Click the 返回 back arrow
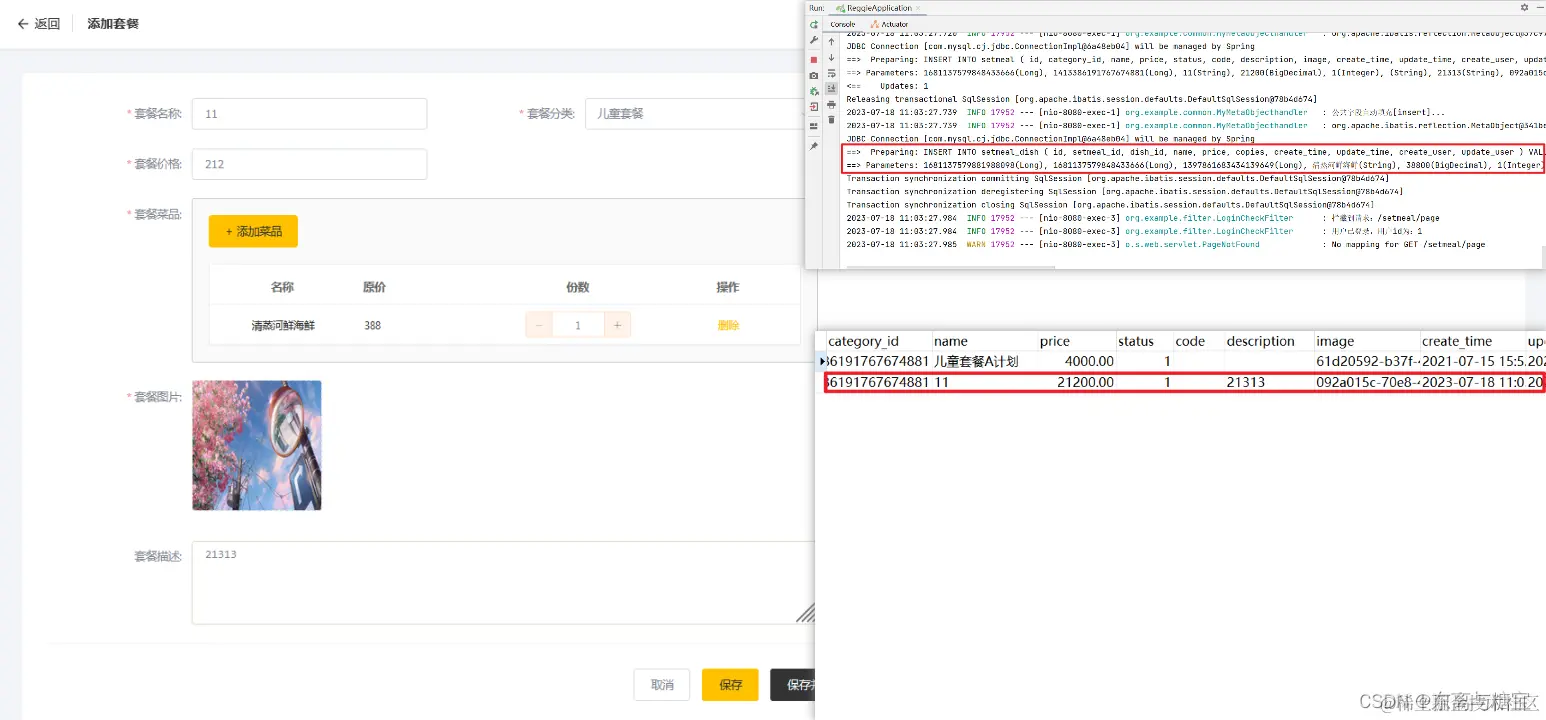This screenshot has height=720, width=1546. tap(22, 23)
